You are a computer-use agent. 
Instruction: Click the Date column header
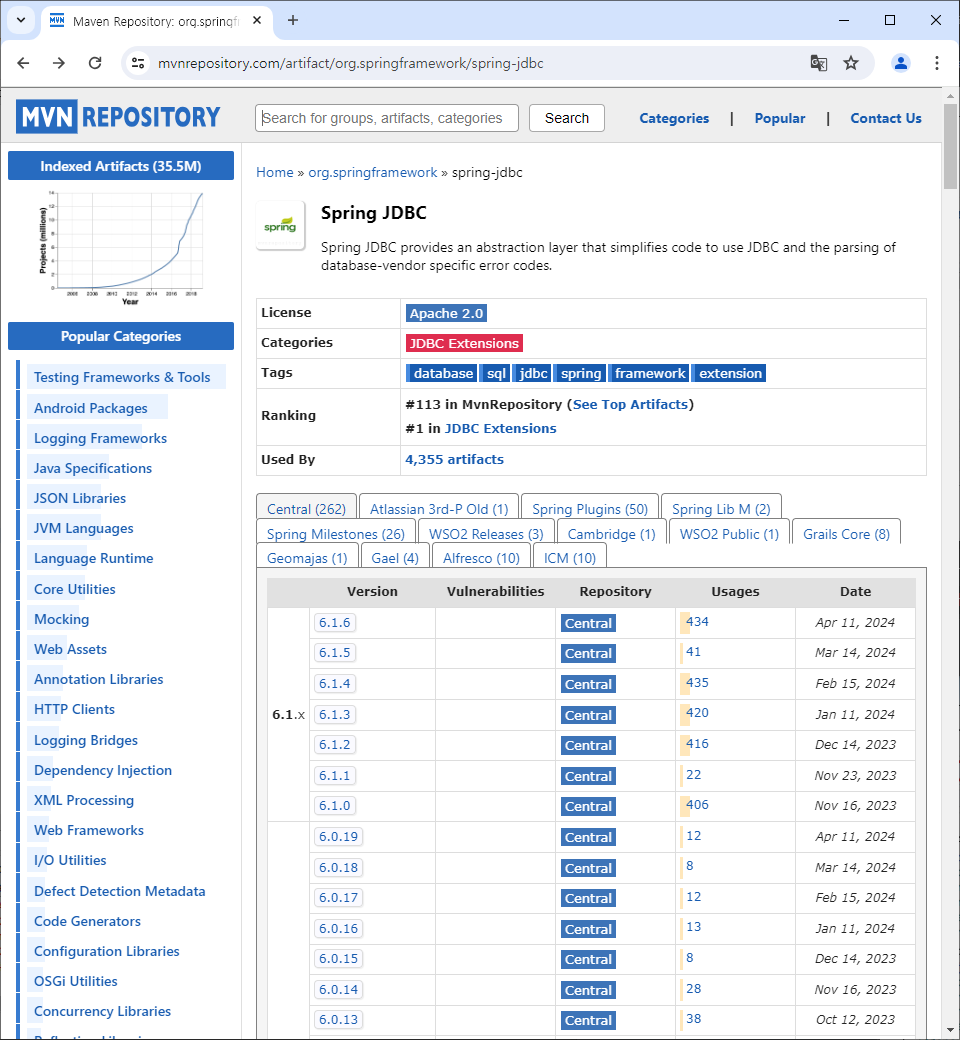(x=855, y=592)
